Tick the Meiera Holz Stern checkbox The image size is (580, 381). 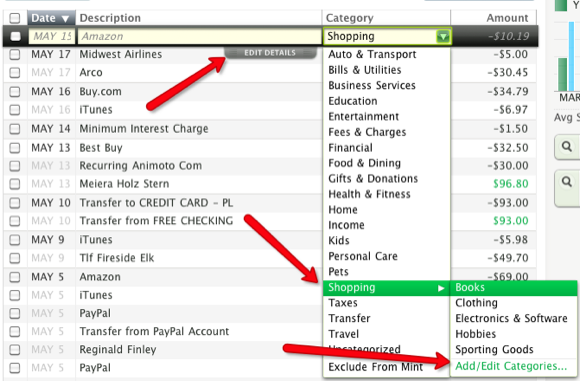(15, 184)
